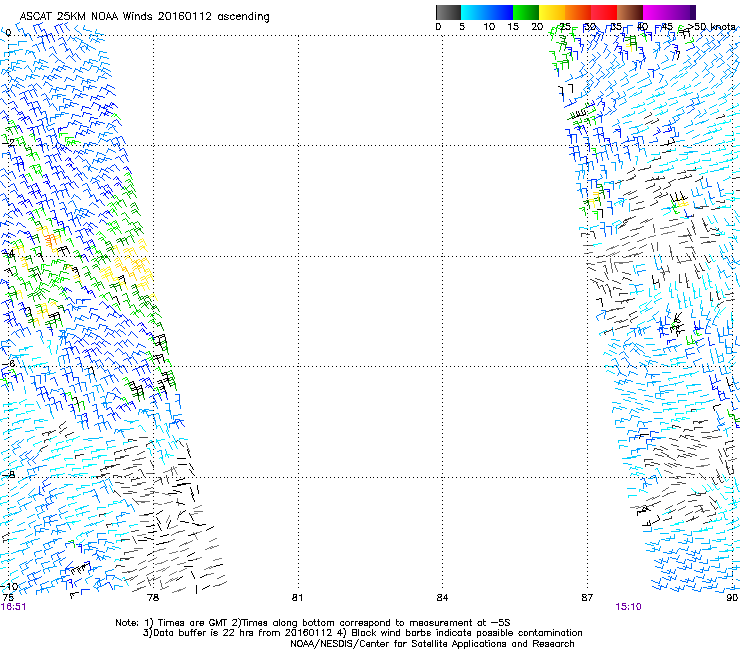The image size is (740, 650).
Task: Click the brown 35-40 knots color band
Action: pyautogui.click(x=630, y=12)
